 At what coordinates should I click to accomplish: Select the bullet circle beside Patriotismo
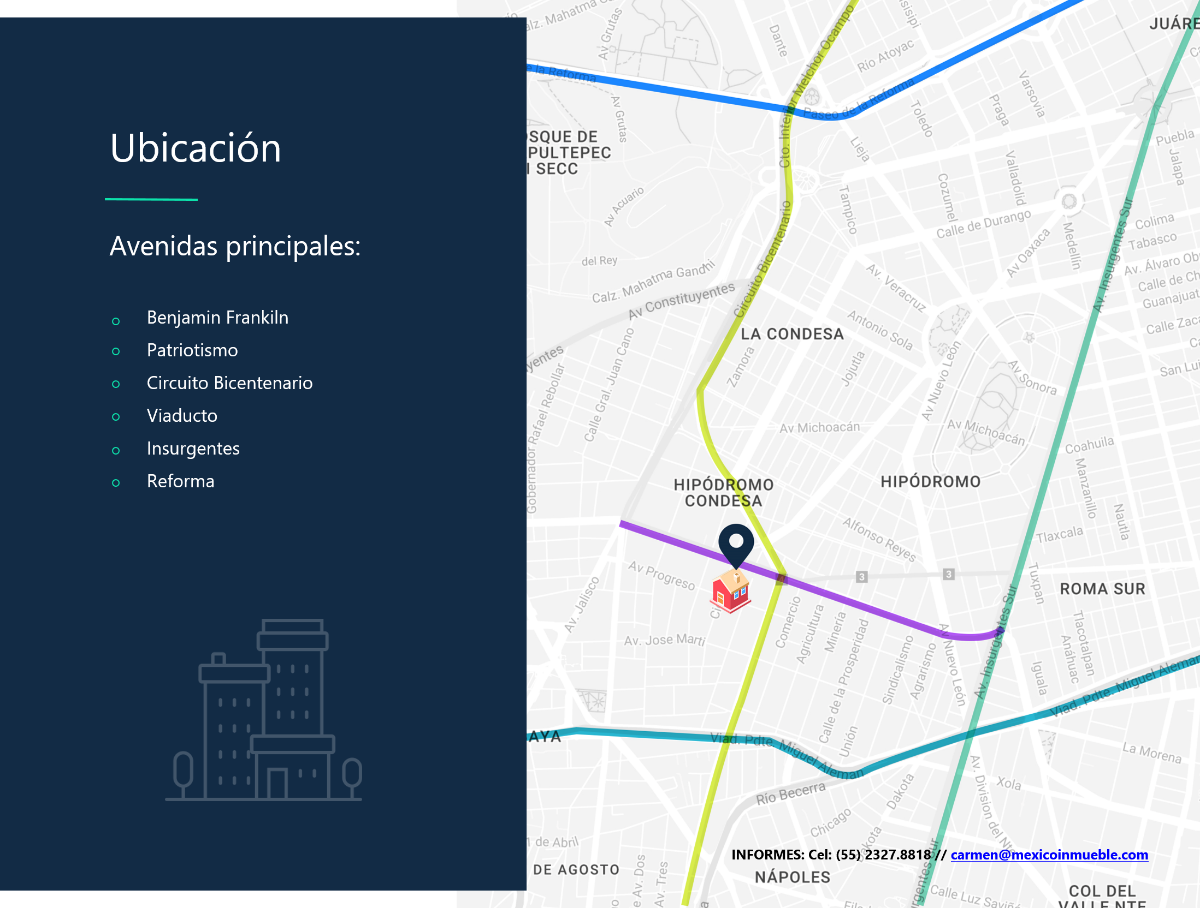coord(115,354)
